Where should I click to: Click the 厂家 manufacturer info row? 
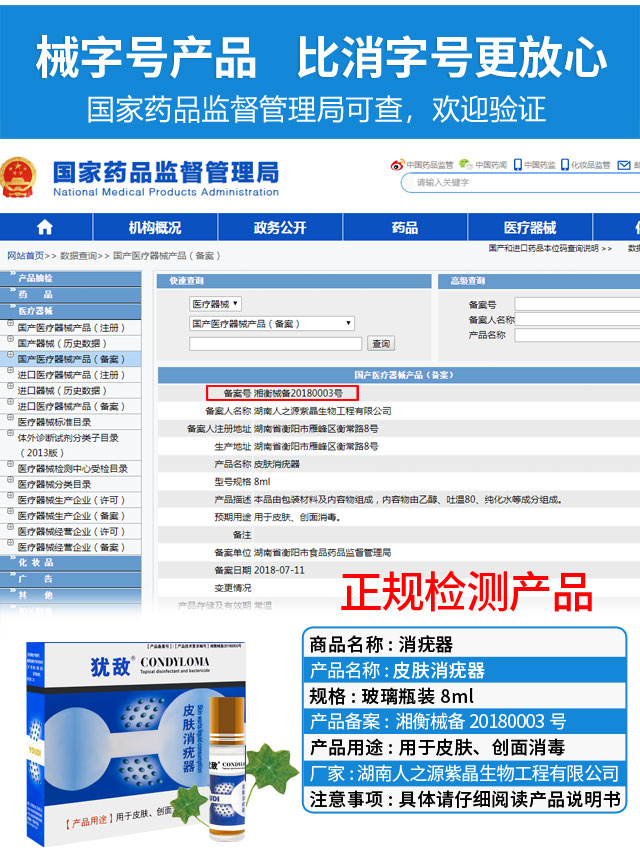465,773
